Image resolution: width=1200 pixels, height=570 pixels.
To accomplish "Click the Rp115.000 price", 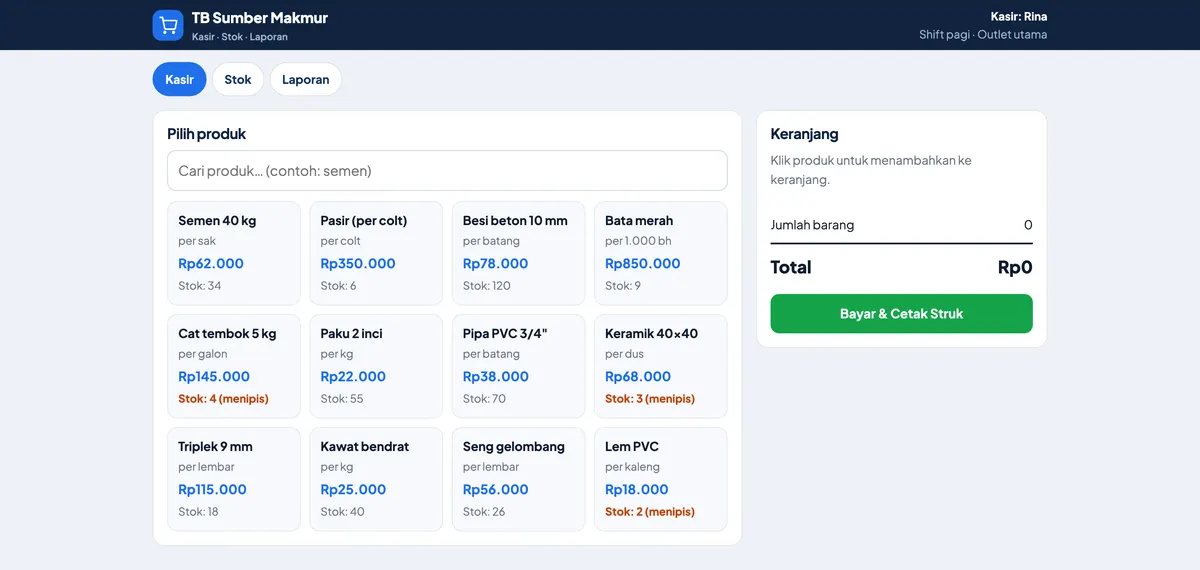I will coord(213,490).
